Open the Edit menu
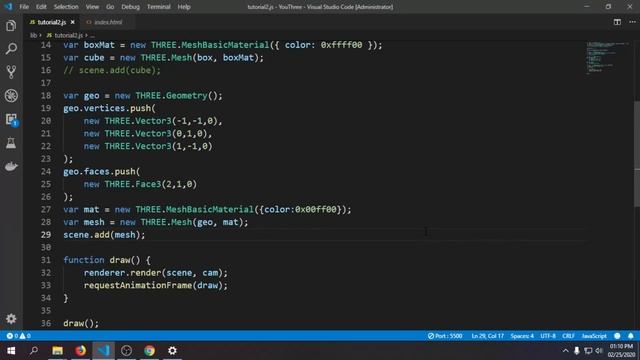The image size is (640, 360). coord(41,7)
